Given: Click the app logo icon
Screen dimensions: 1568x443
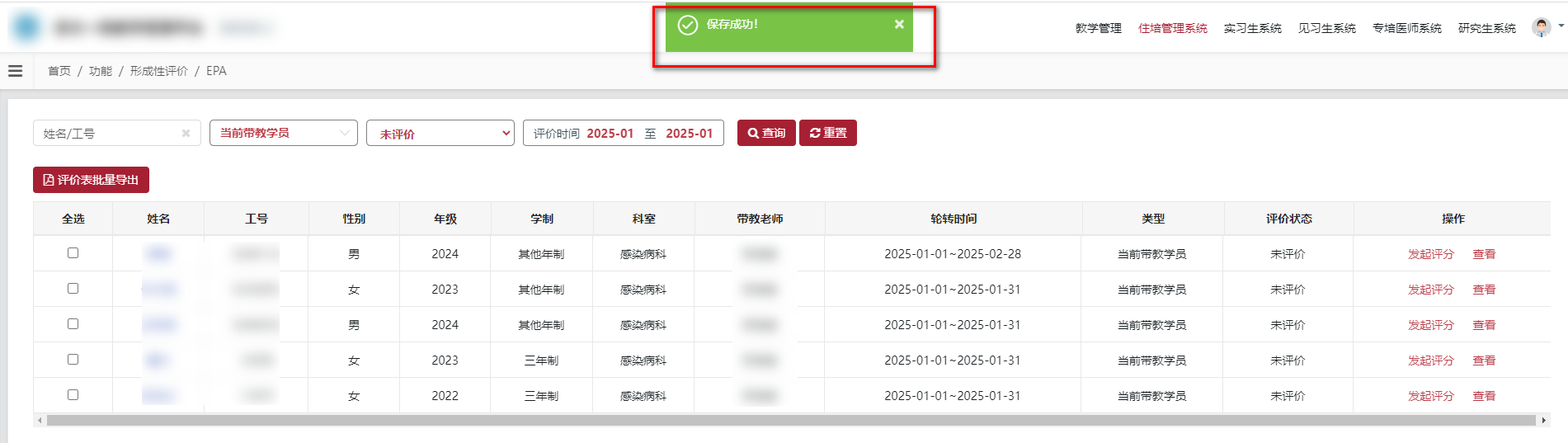Looking at the screenshot, I should coord(26,27).
